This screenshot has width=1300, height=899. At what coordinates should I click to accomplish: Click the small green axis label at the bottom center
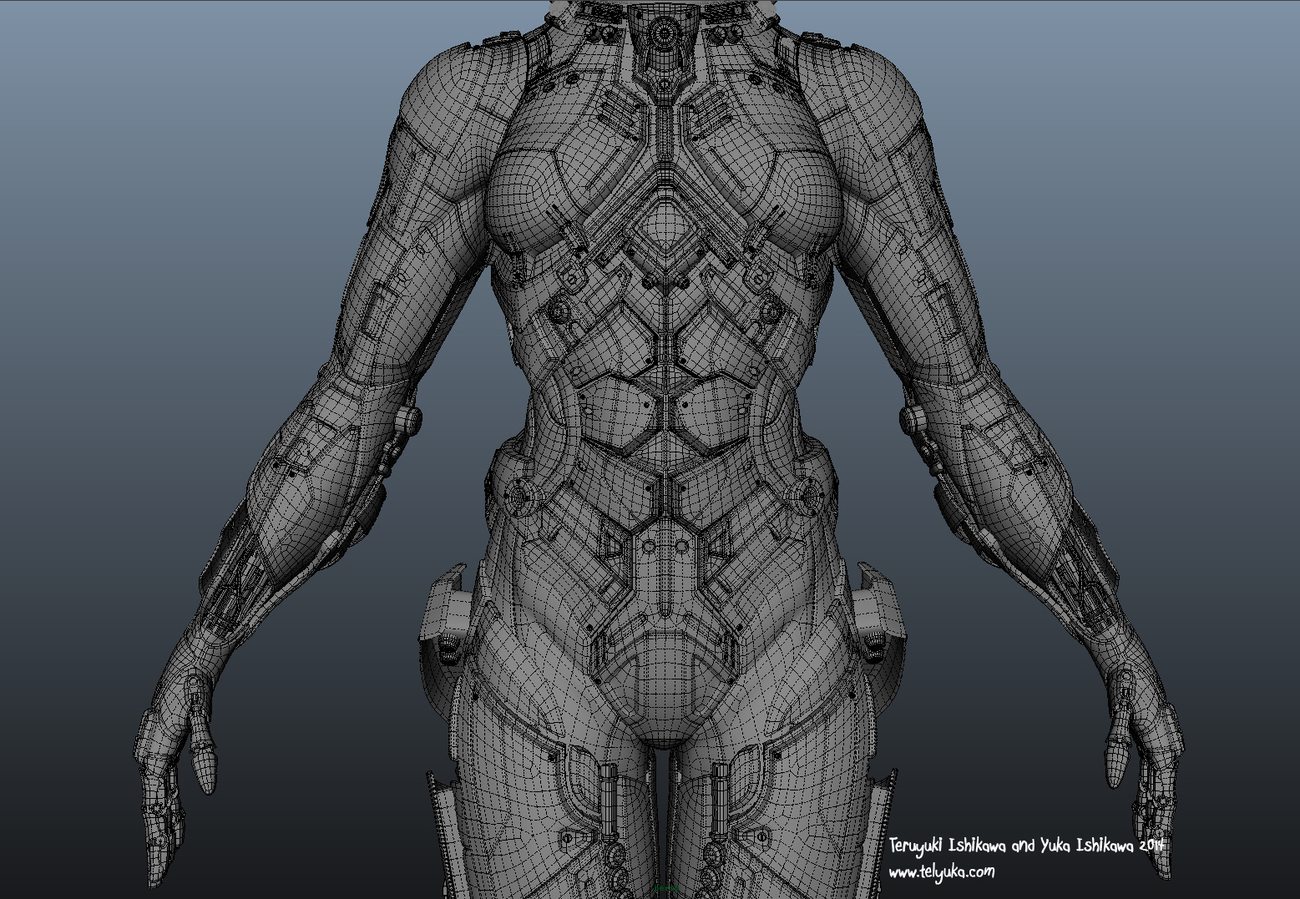666,887
